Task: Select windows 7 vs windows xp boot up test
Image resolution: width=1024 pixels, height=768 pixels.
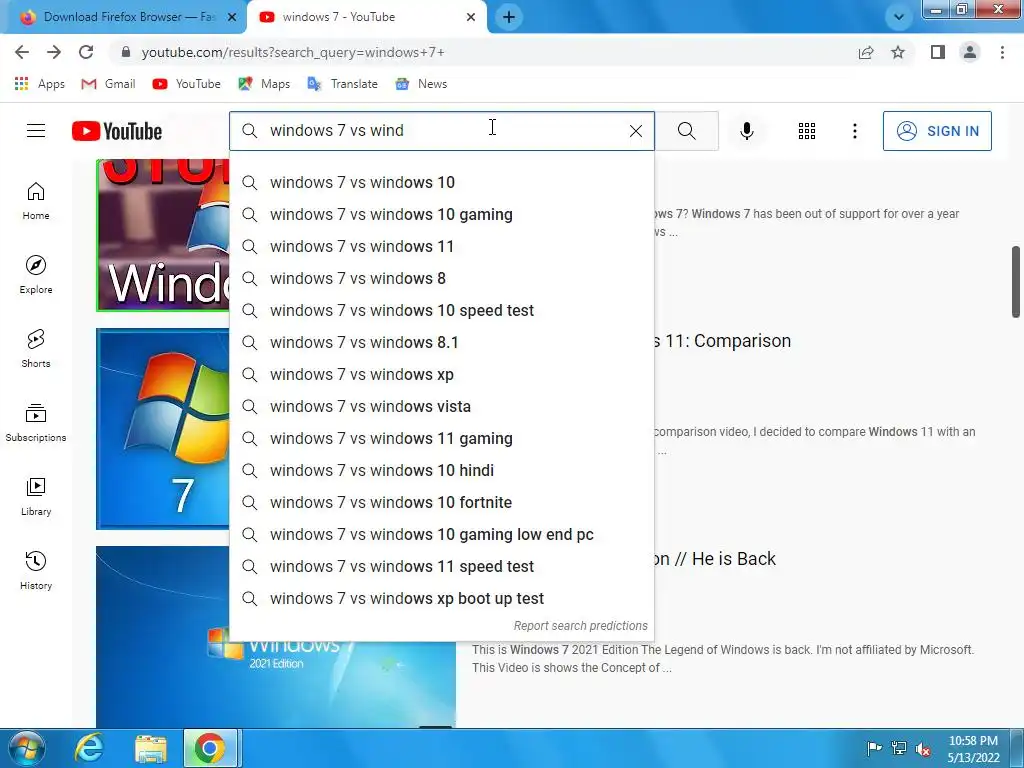Action: point(442,598)
